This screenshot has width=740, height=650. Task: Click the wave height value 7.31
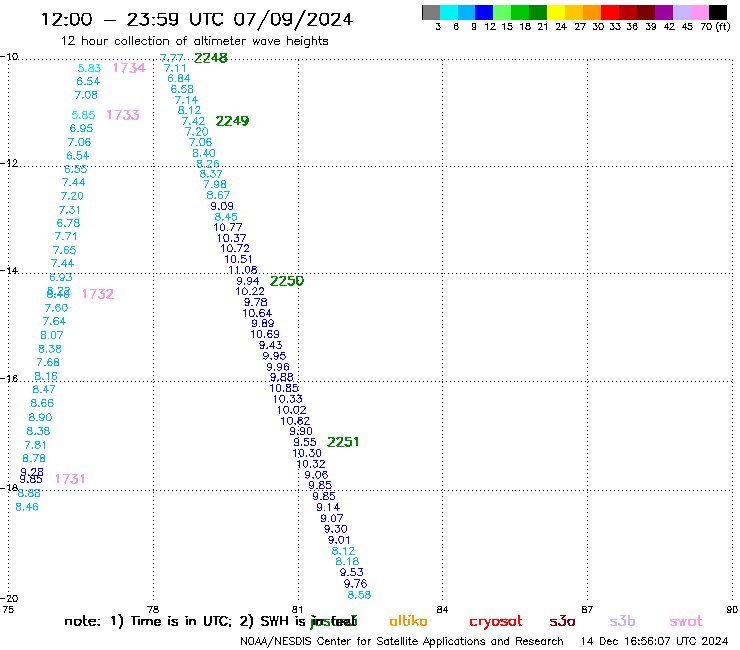pyautogui.click(x=69, y=210)
